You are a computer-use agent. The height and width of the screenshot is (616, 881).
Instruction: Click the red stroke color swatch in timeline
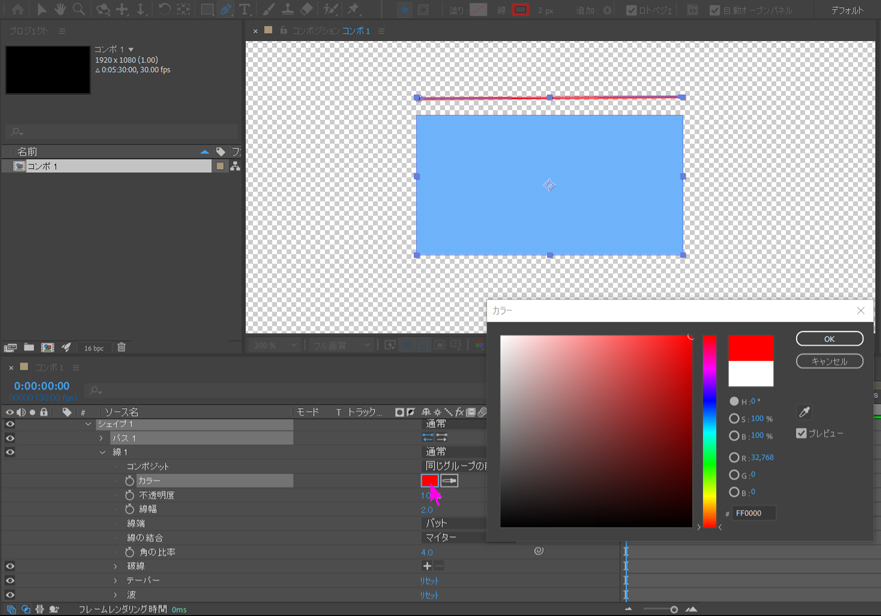point(429,481)
